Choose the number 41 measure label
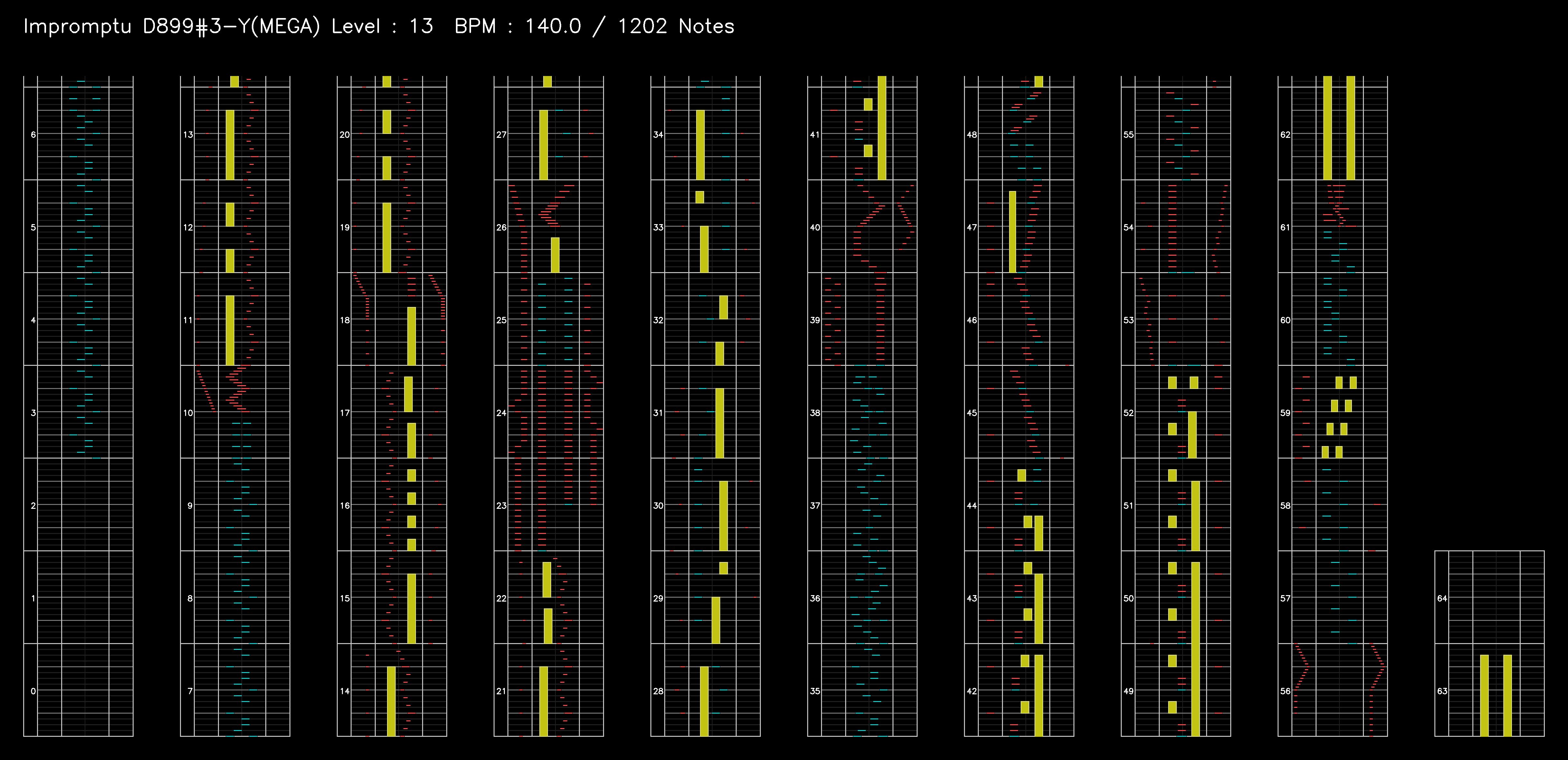 tap(815, 135)
